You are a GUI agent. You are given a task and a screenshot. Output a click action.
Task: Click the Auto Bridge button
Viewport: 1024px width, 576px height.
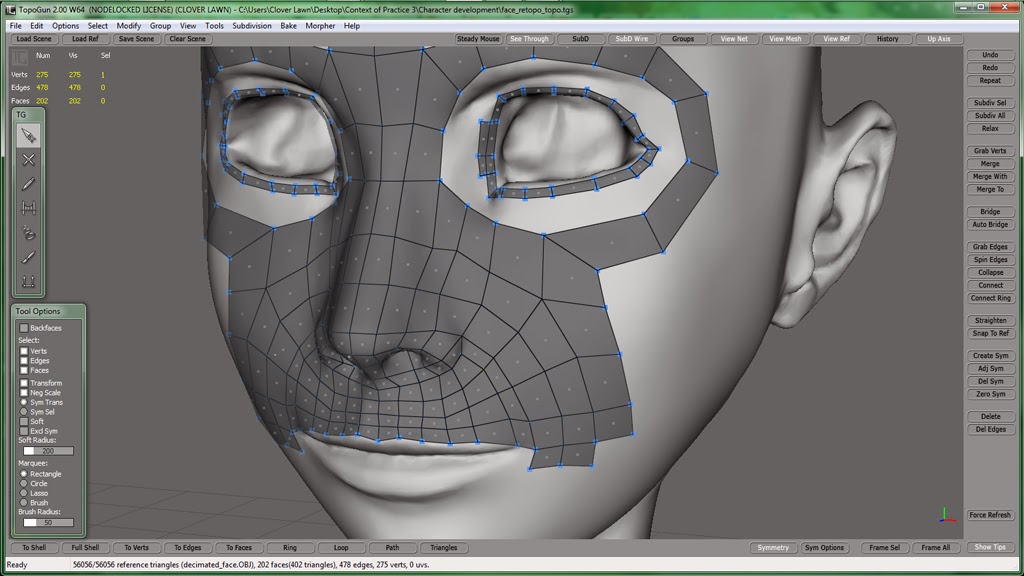(989, 224)
